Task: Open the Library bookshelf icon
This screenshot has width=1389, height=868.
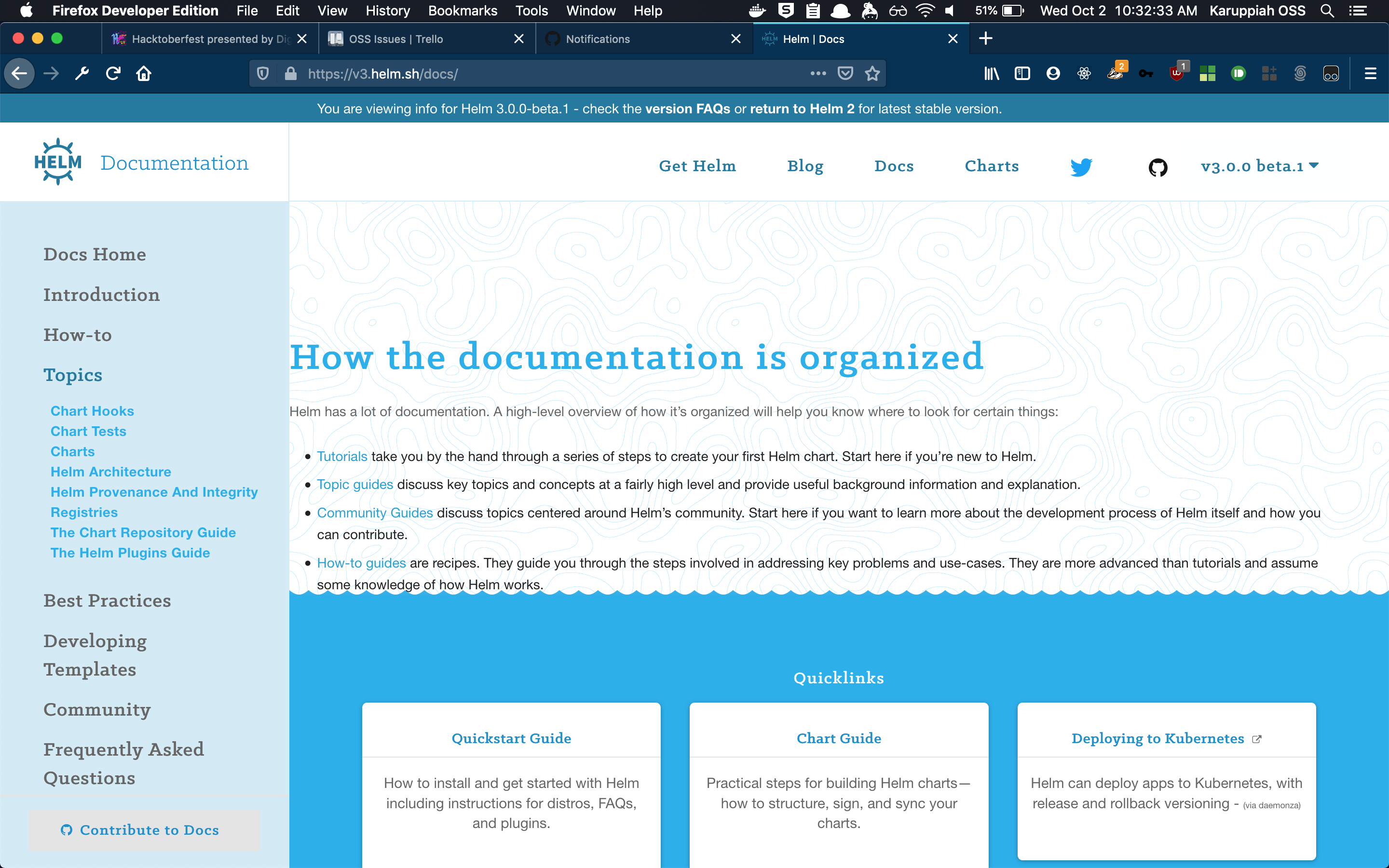Action: tap(991, 73)
